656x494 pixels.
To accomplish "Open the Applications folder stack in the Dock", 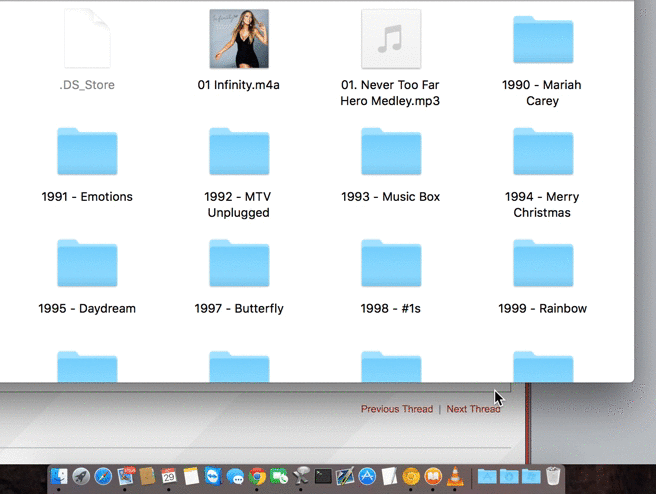I will coord(487,476).
